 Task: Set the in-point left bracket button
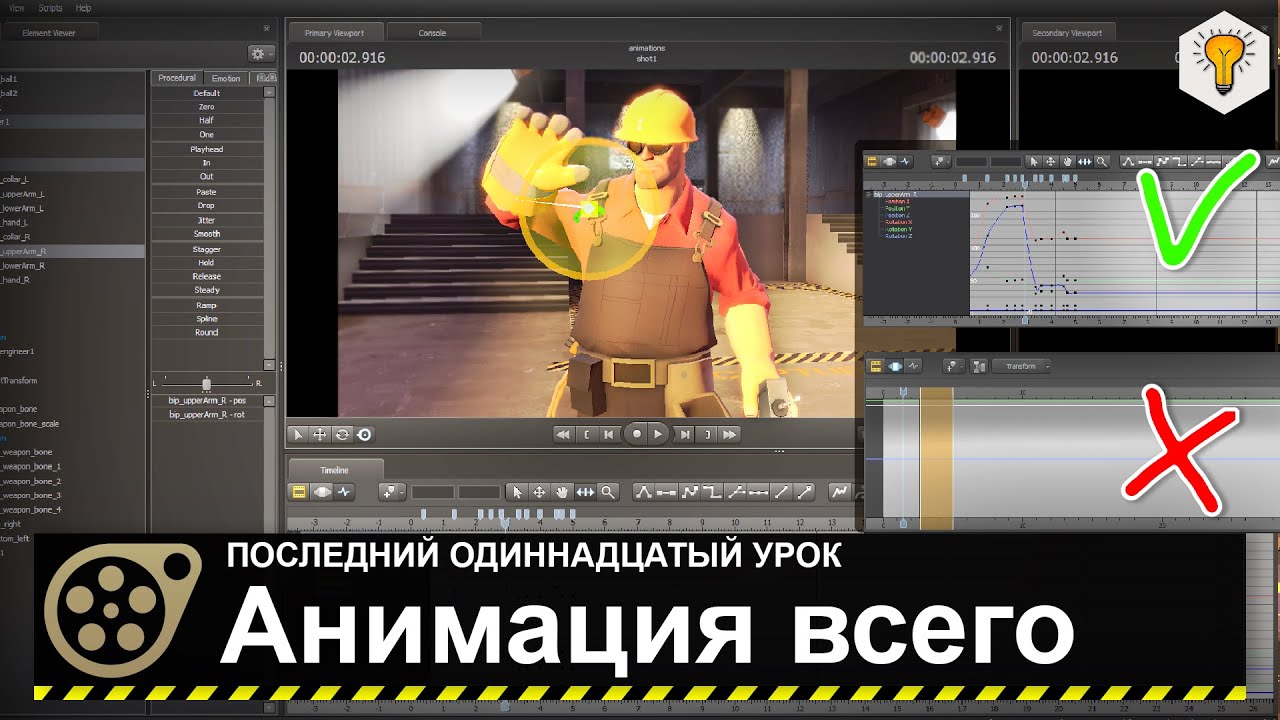[586, 434]
